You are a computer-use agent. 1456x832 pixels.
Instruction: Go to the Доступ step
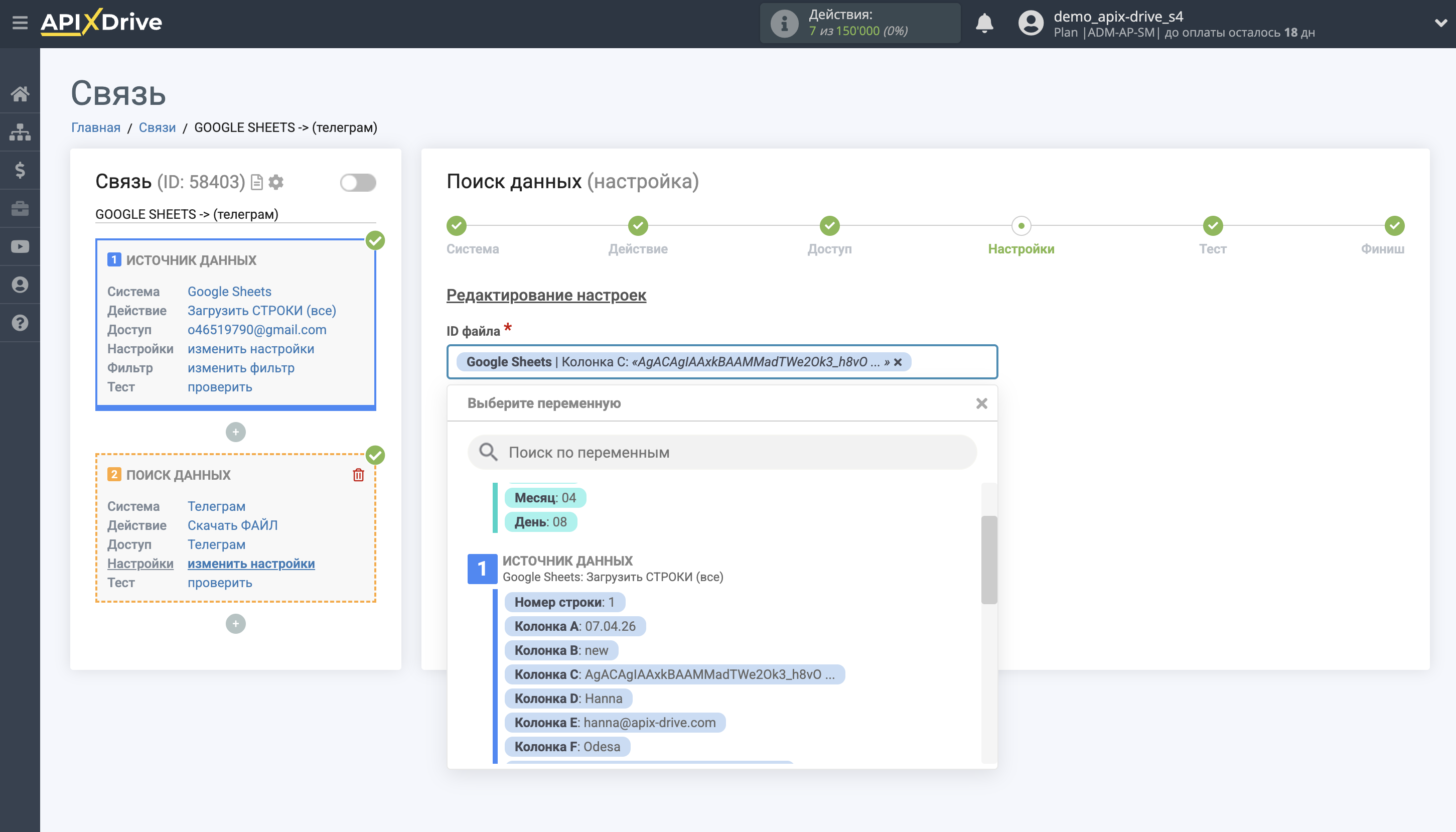[x=829, y=226]
